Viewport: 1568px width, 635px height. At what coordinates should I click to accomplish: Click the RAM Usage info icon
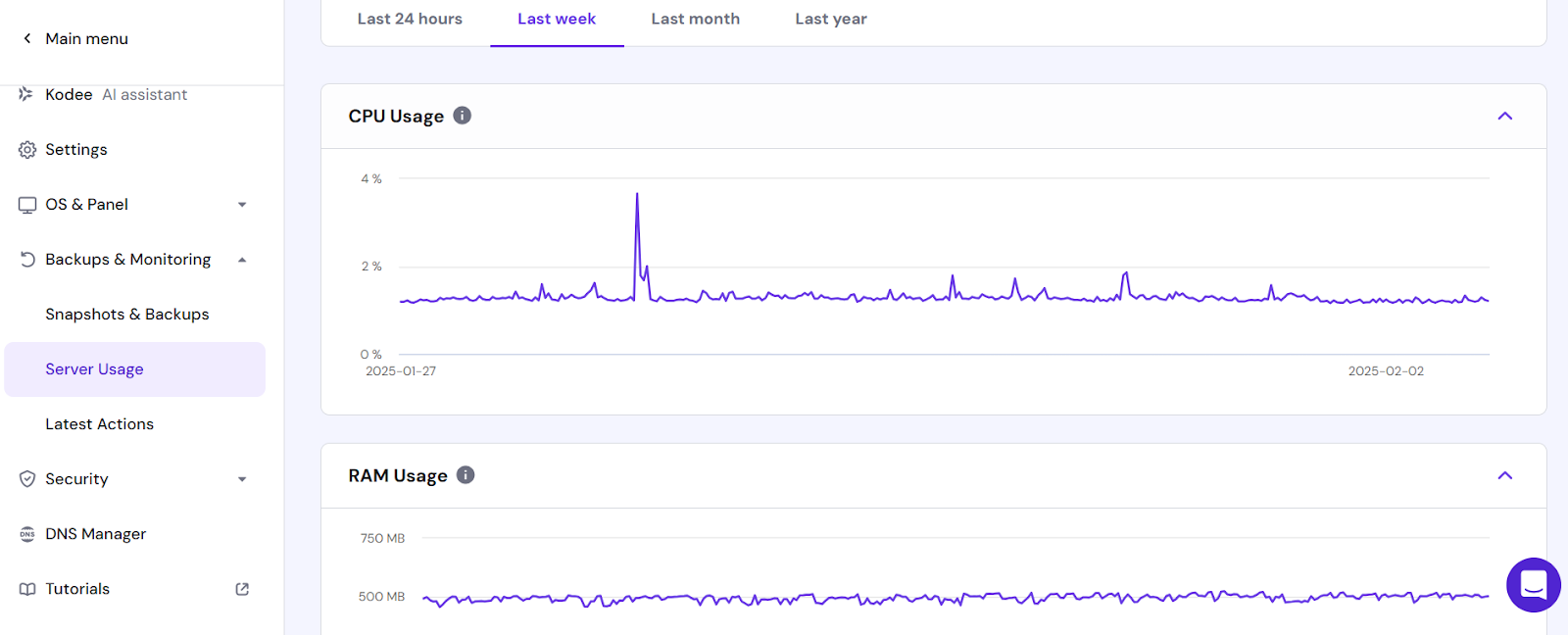(x=465, y=475)
